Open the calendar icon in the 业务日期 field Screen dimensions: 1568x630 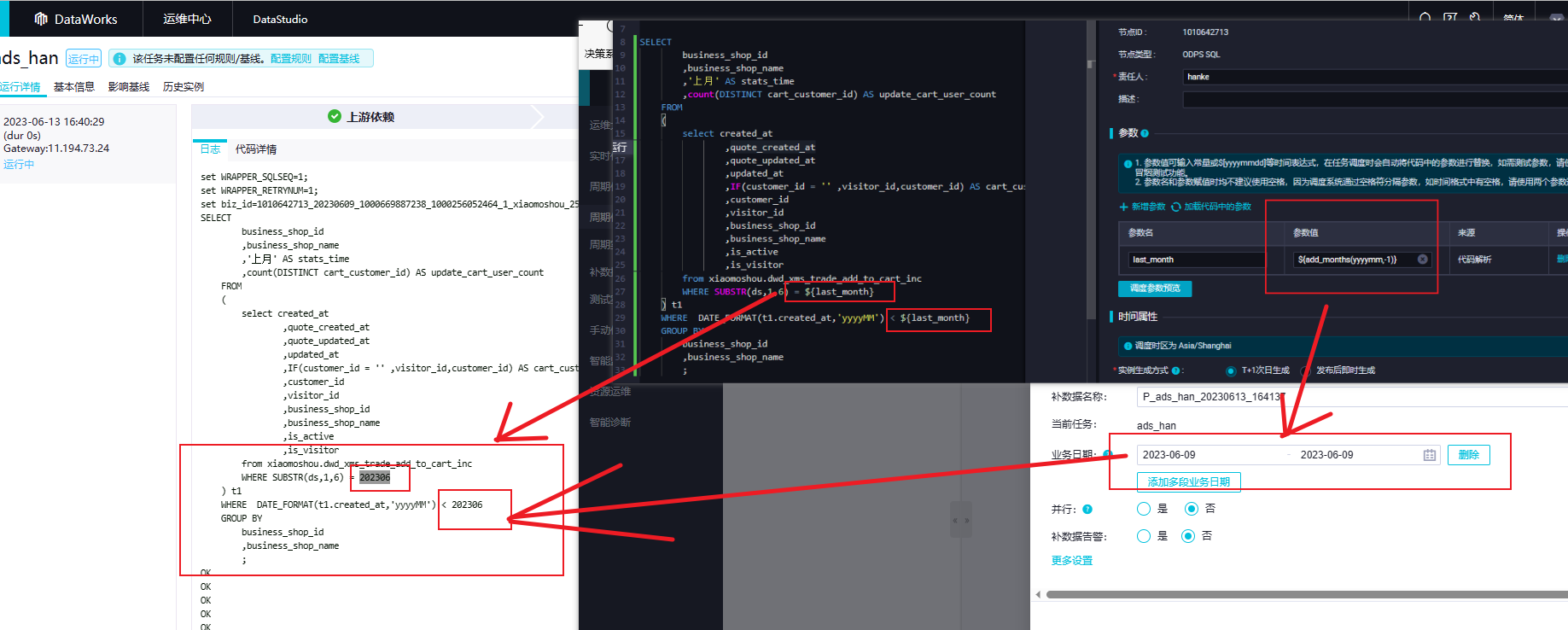point(1430,455)
